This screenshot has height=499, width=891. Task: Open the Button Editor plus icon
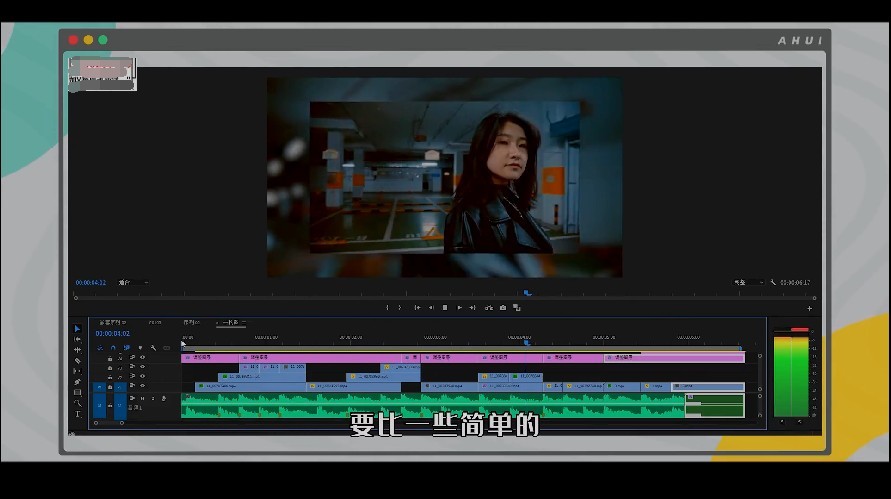(x=809, y=309)
